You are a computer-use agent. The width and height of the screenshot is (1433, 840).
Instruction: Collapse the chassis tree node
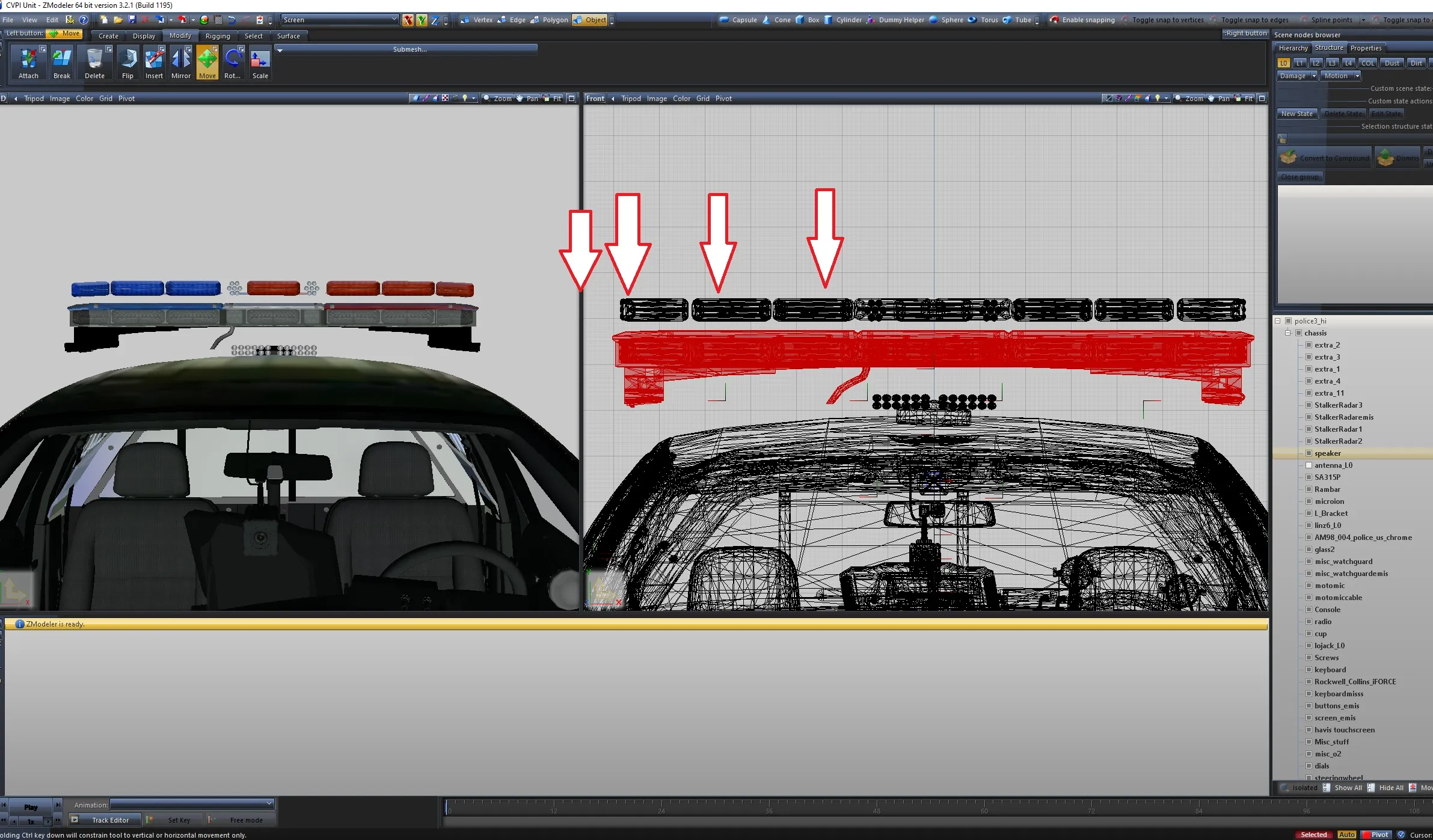1288,333
